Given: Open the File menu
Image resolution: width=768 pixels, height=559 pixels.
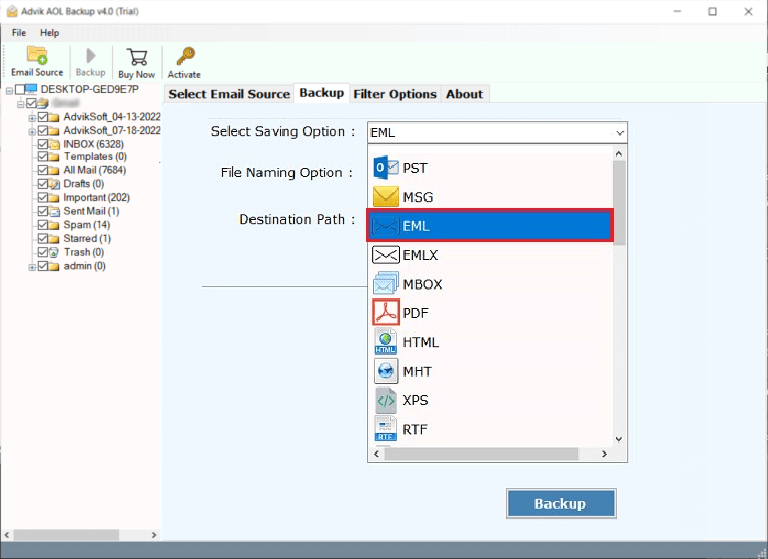Looking at the screenshot, I should pos(19,33).
